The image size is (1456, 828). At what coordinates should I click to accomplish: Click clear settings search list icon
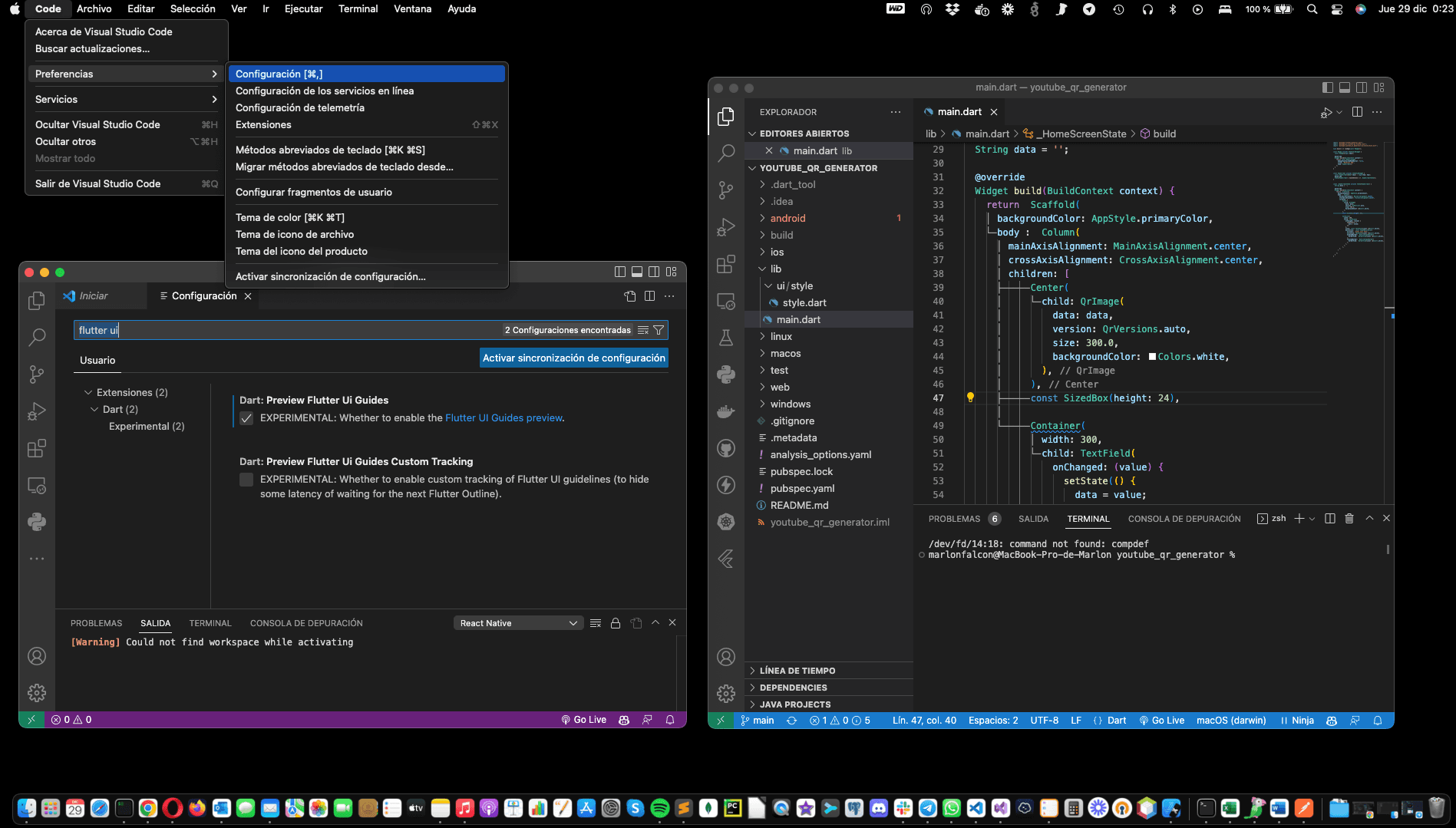click(643, 330)
